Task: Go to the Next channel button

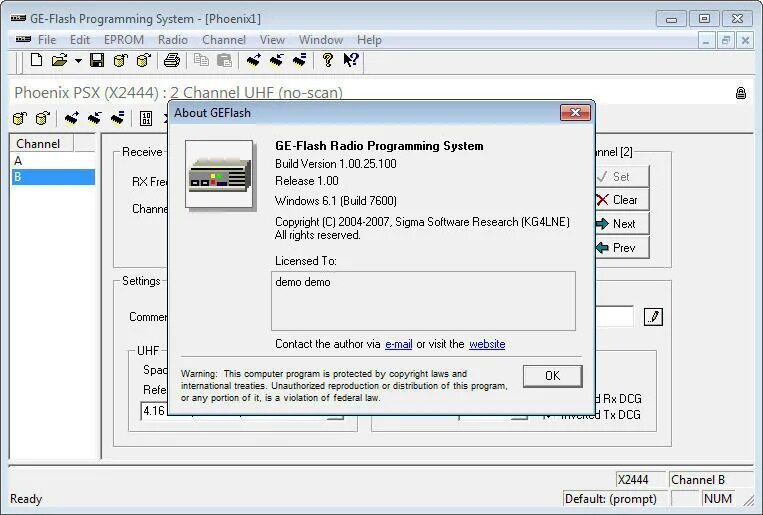Action: tap(622, 224)
